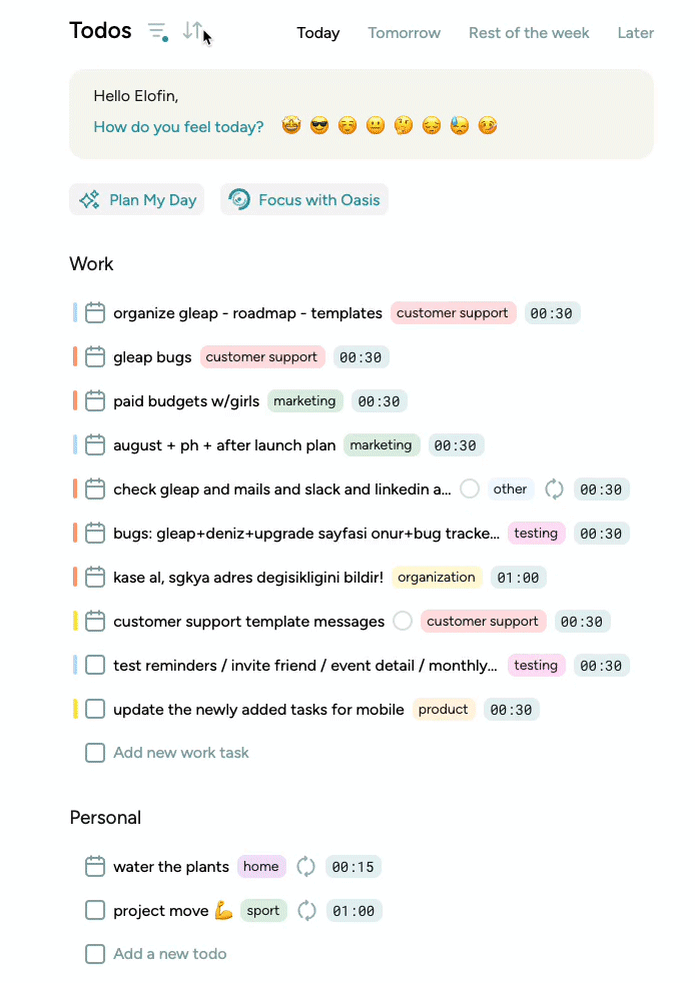Screen dimensions: 695x983
Task: Click the recurring icon on project move task
Action: coord(306,910)
